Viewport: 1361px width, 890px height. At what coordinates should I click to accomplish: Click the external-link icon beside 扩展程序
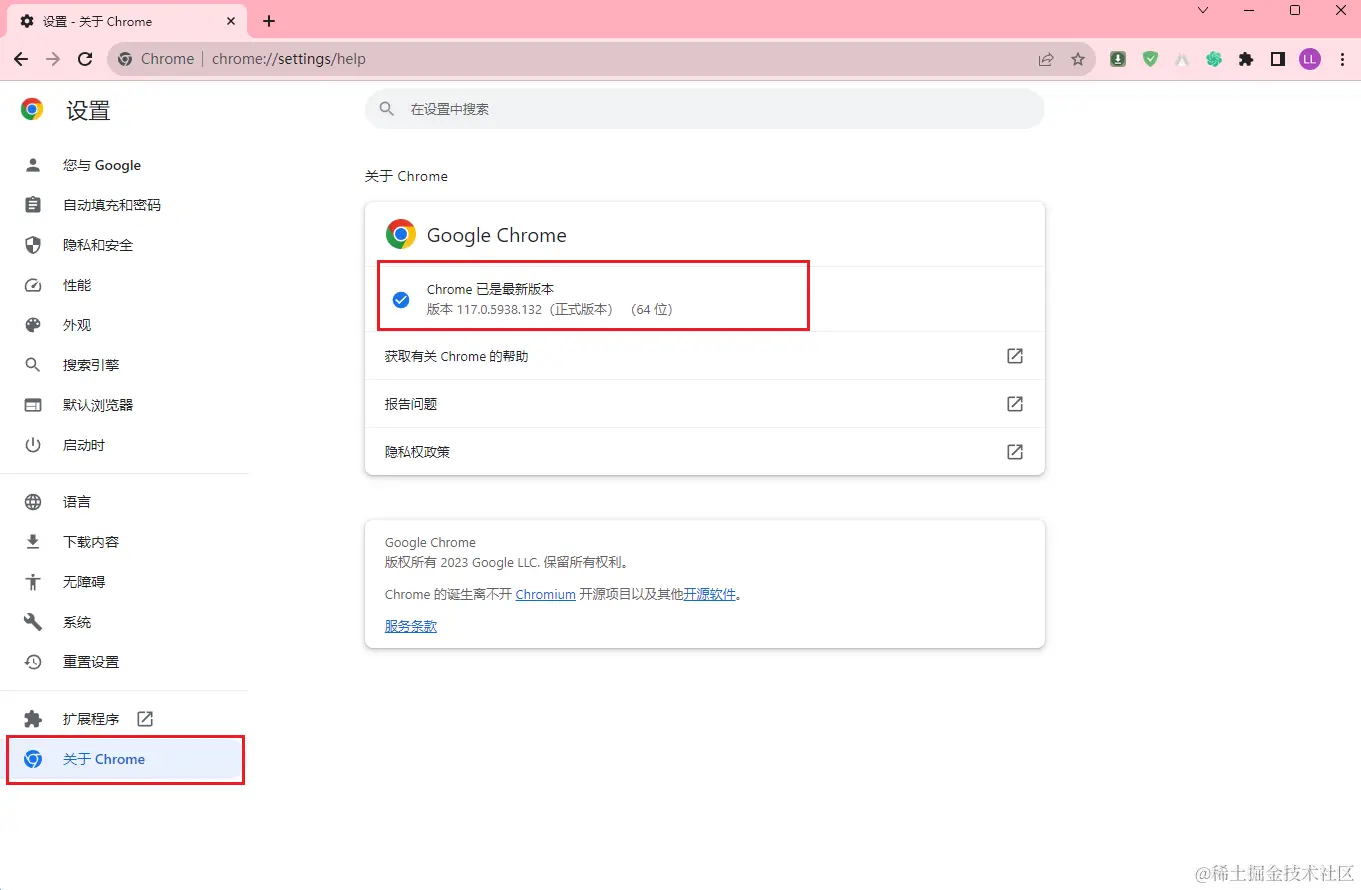tap(145, 719)
